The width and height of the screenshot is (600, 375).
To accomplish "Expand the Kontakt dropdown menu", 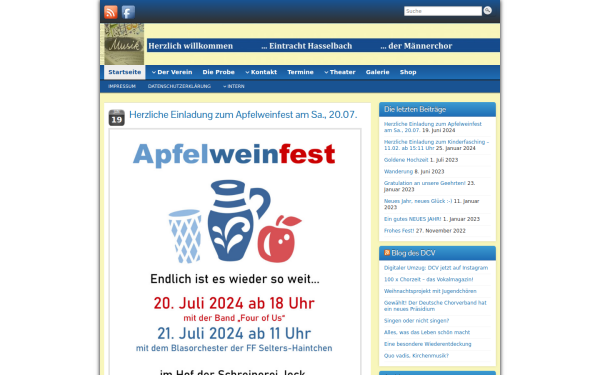I will point(261,72).
